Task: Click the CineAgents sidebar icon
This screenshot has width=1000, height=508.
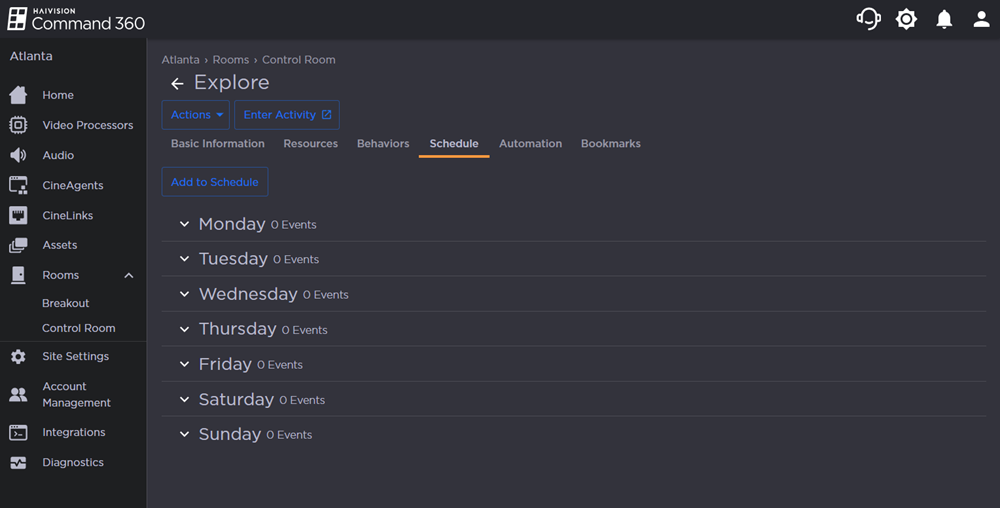Action: (18, 185)
